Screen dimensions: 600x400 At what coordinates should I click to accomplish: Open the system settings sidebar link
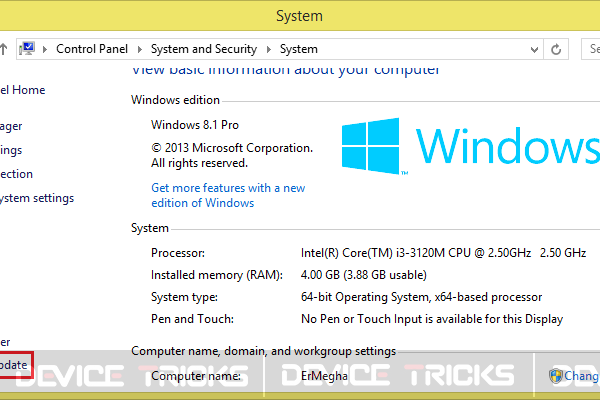pyautogui.click(x=37, y=198)
